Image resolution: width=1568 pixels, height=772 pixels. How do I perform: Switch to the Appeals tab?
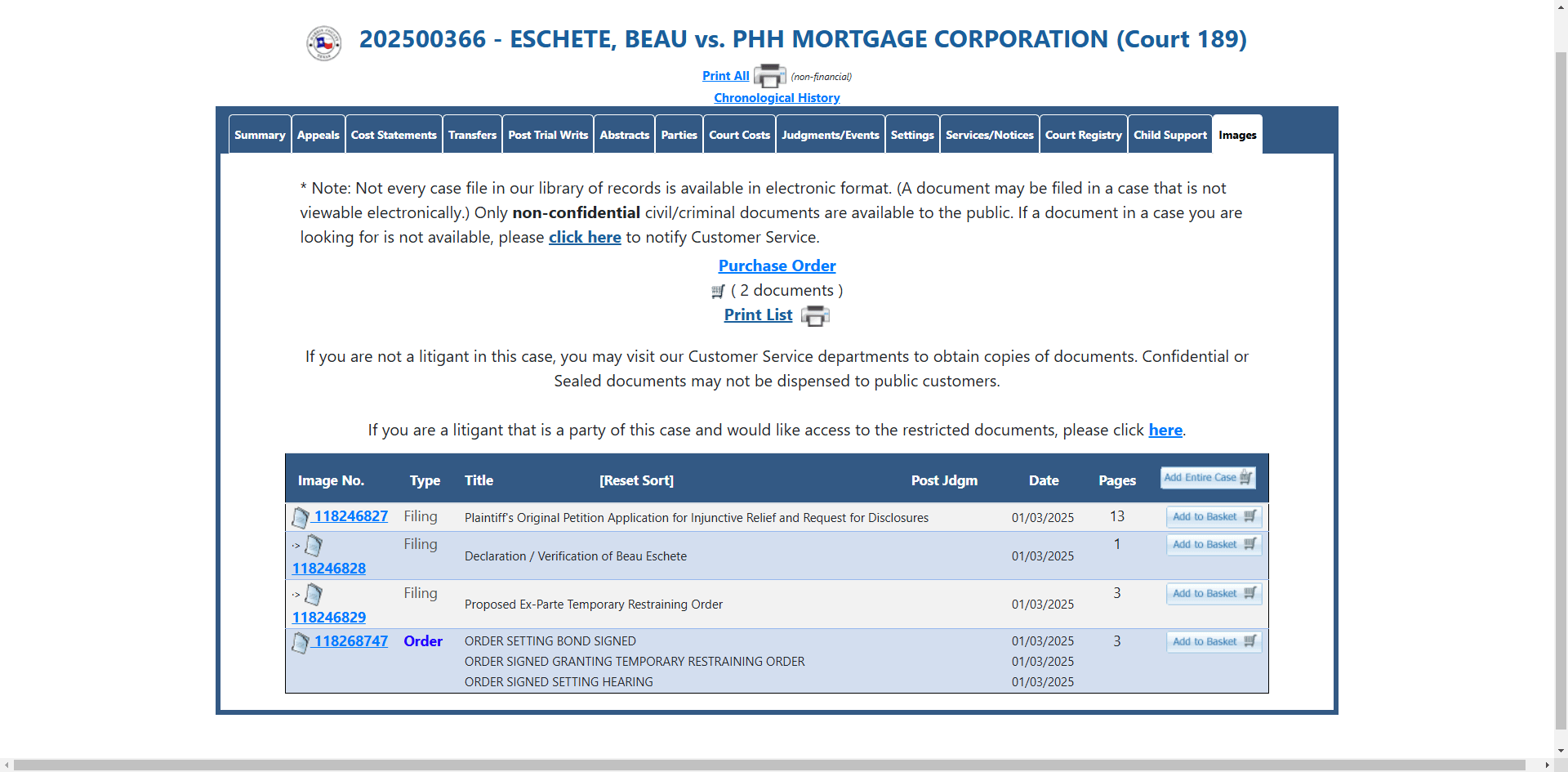[318, 135]
